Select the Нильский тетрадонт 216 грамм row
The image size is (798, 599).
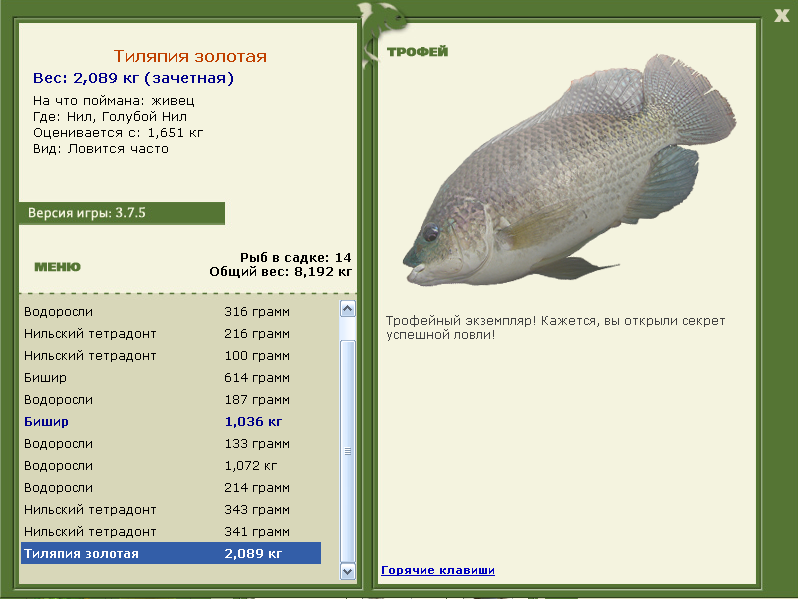(171, 334)
